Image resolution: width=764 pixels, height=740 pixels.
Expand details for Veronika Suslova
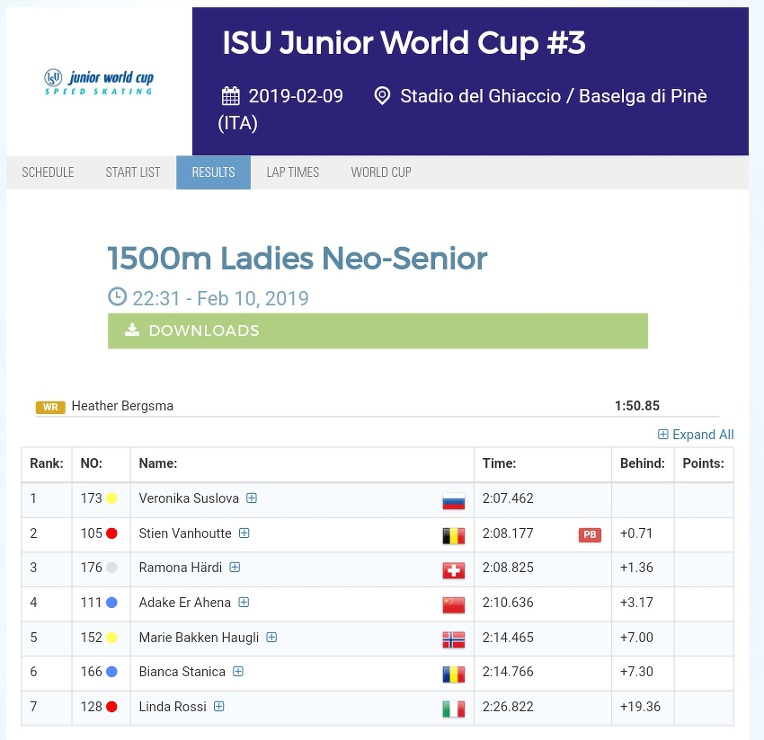[252, 498]
